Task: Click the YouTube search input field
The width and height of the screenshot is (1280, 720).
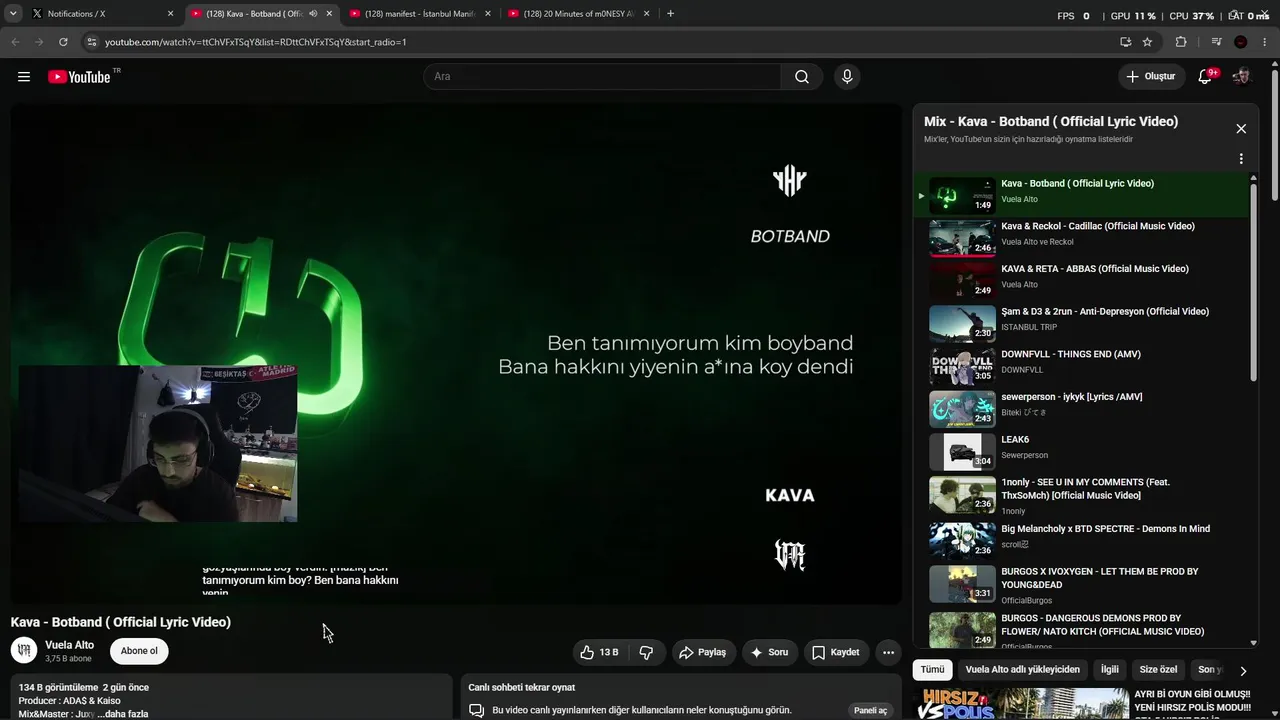Action: [x=602, y=77]
